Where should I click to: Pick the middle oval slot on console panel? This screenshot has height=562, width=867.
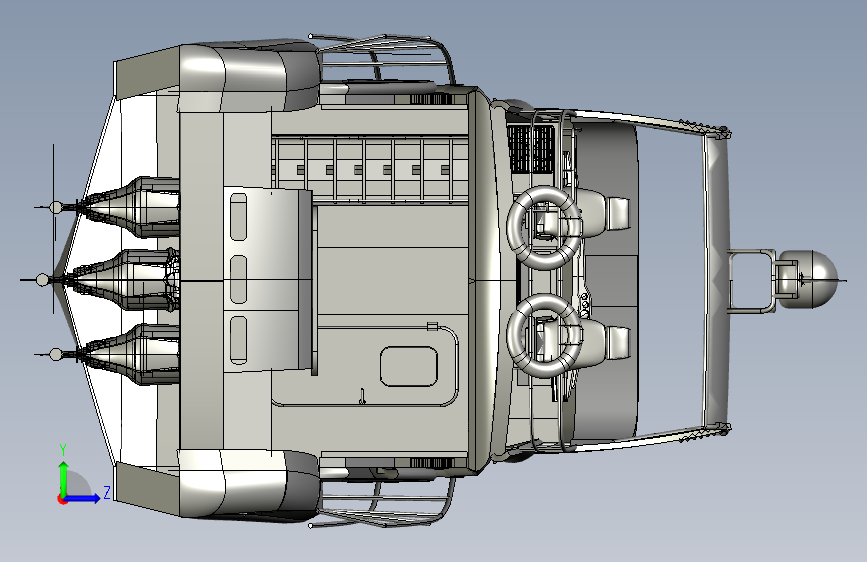[x=238, y=279]
